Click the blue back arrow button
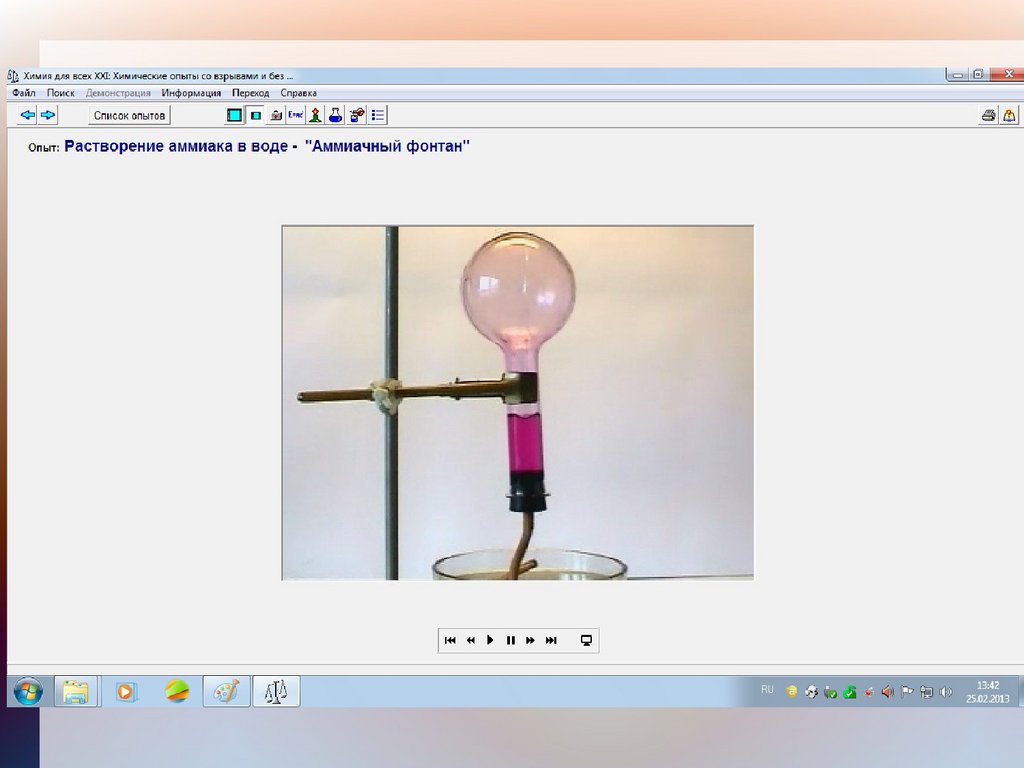The image size is (1024, 768). click(x=27, y=115)
